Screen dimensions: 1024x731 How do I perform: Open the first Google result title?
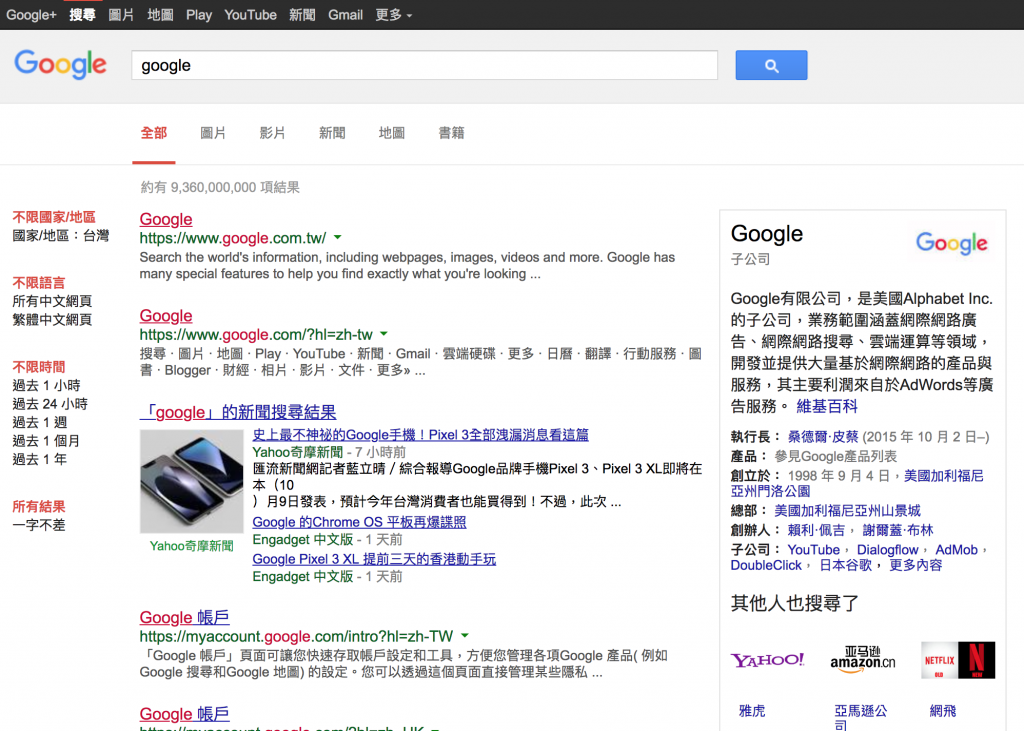[166, 219]
